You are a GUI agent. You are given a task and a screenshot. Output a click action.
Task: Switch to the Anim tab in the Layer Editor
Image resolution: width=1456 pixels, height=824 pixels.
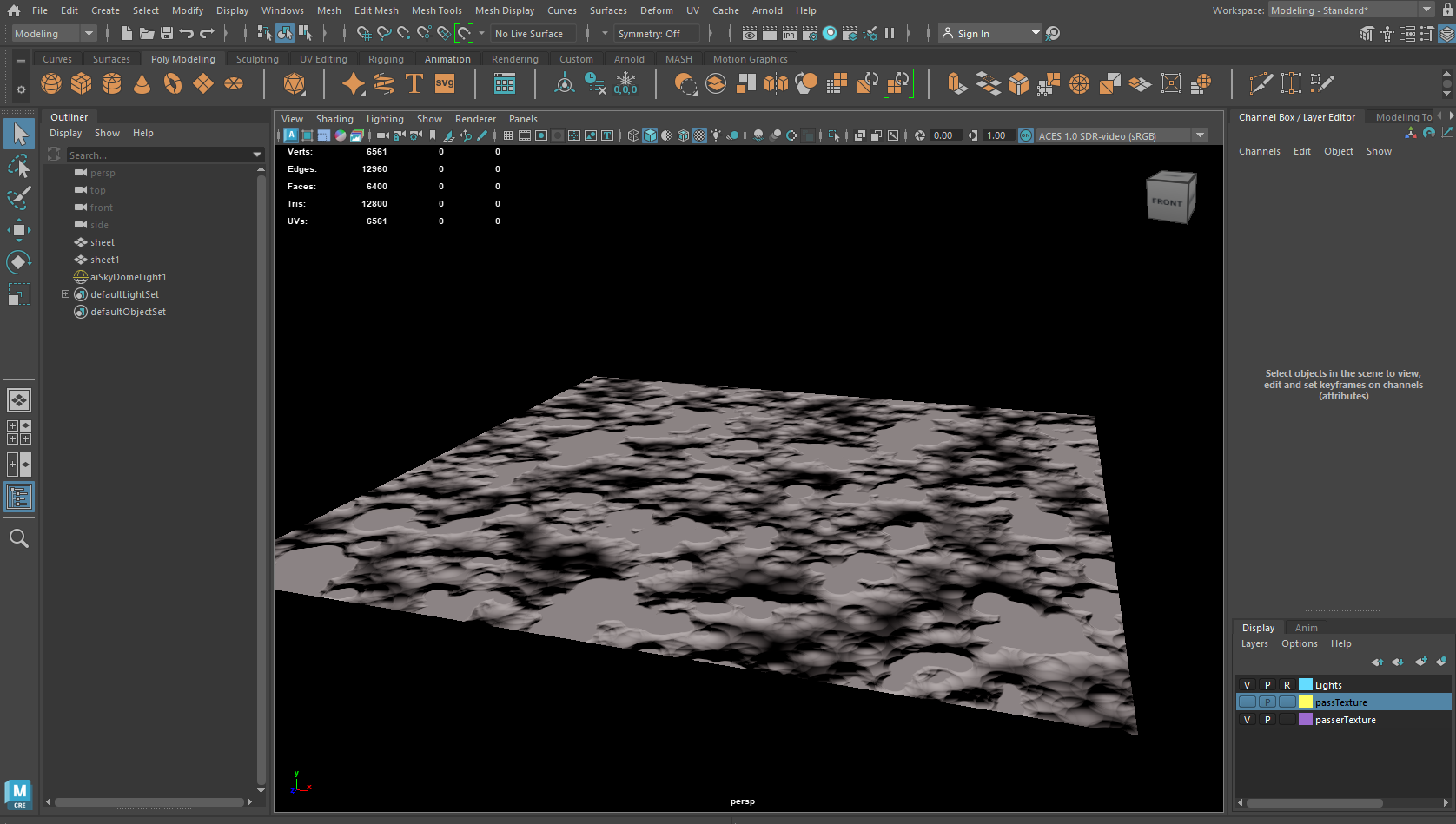tap(1306, 627)
